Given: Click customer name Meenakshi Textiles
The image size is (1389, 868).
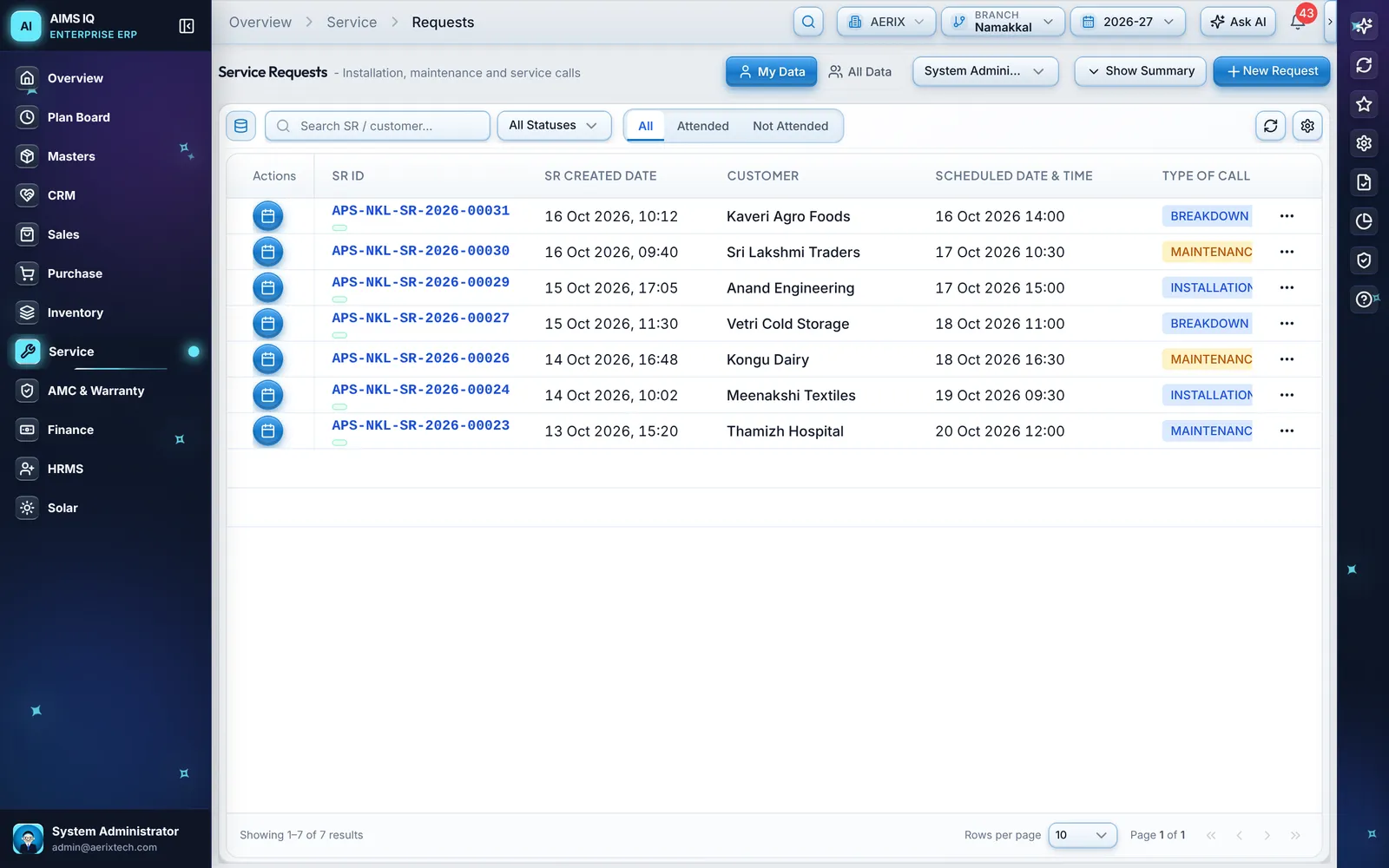Looking at the screenshot, I should [x=791, y=395].
